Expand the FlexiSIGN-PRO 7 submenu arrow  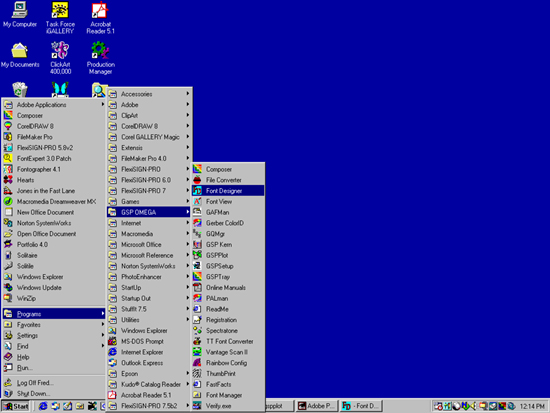188,191
